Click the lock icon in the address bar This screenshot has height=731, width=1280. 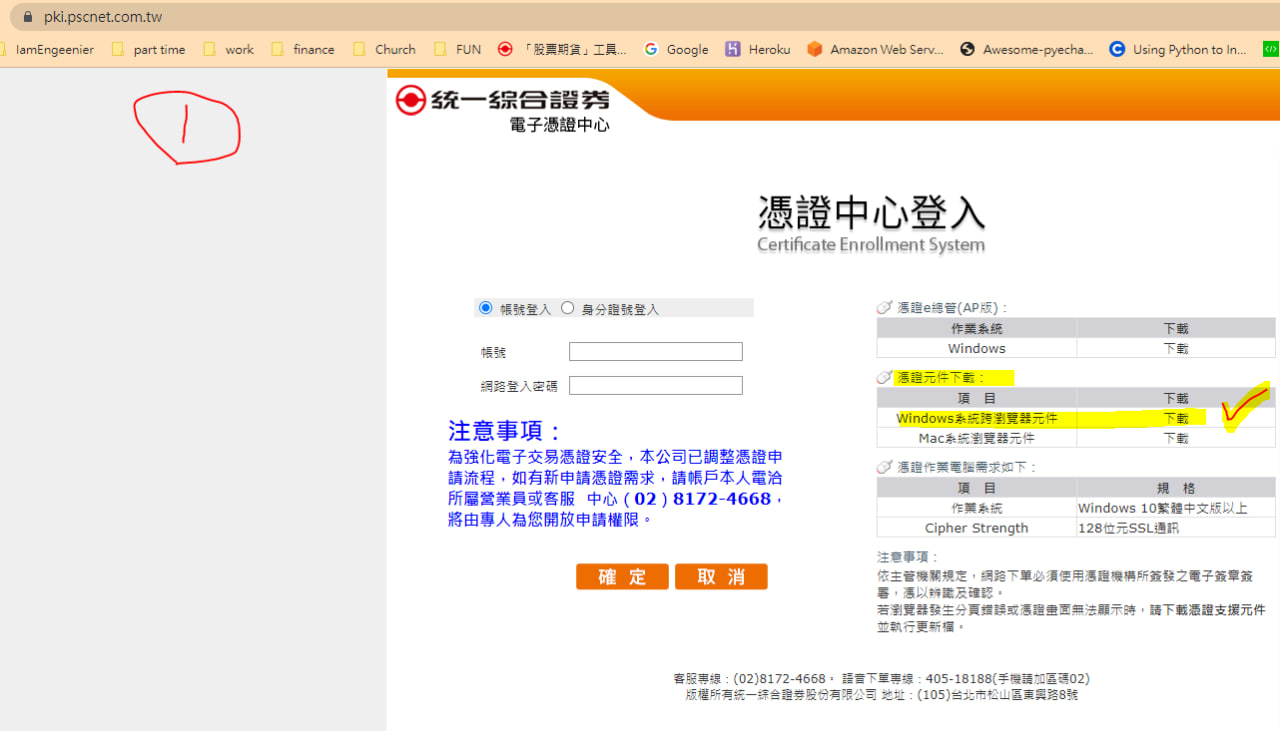pos(27,17)
